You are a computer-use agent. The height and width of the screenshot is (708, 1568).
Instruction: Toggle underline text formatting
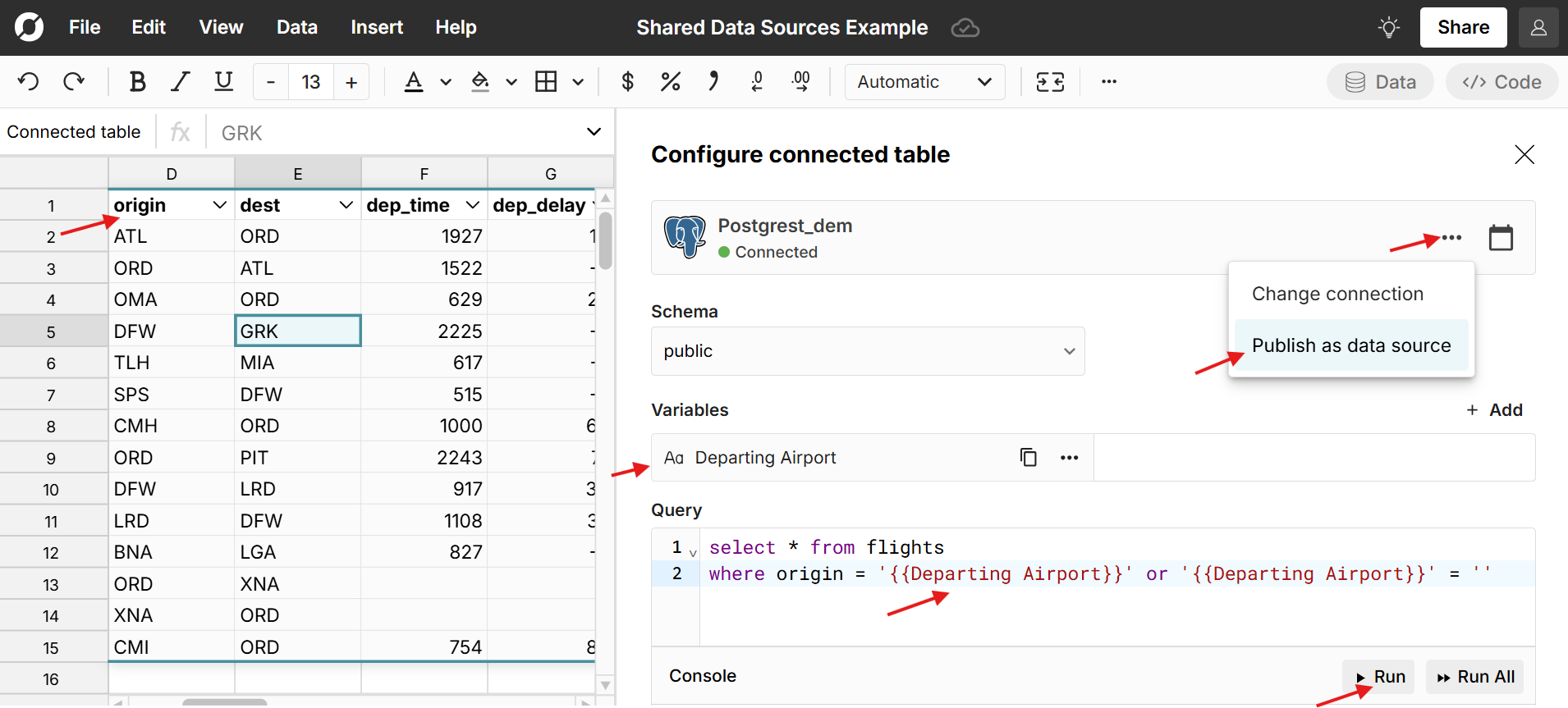pos(223,82)
